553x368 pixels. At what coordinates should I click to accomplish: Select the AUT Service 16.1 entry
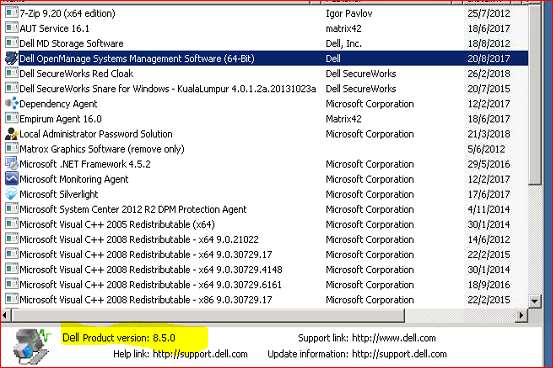55,29
